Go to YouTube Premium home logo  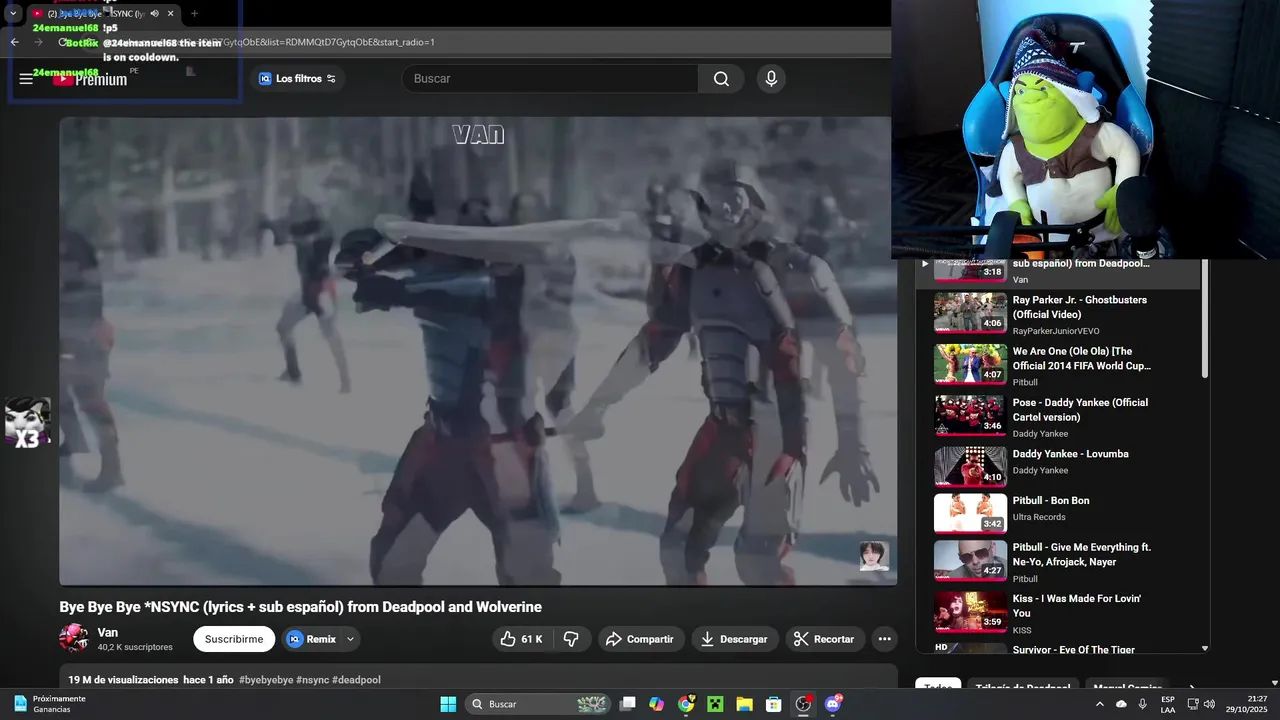coord(91,79)
